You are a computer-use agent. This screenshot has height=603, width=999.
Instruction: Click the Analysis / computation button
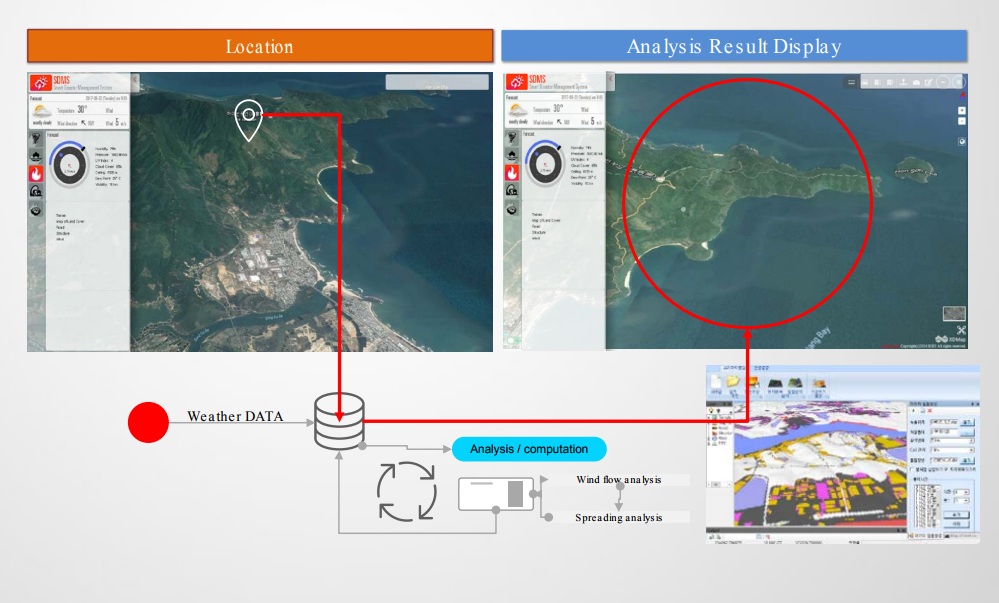pos(529,449)
